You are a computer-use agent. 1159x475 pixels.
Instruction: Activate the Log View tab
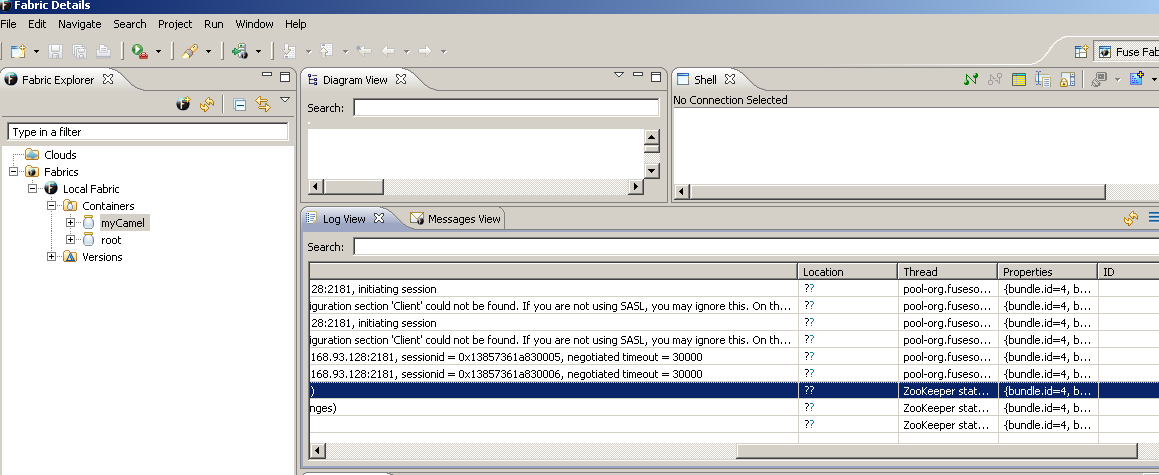click(x=344, y=219)
